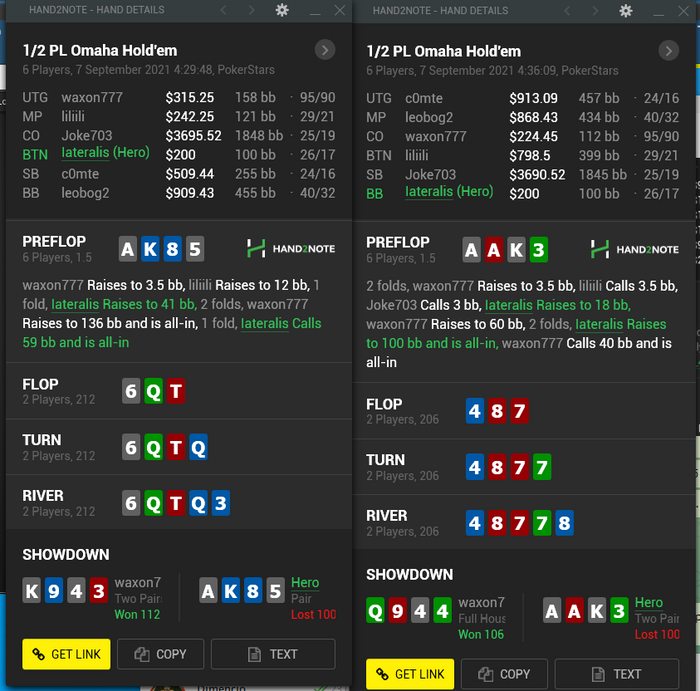Click the green 7 card on the right turn row
Screen dimensions: 700x691
[x=542, y=467]
